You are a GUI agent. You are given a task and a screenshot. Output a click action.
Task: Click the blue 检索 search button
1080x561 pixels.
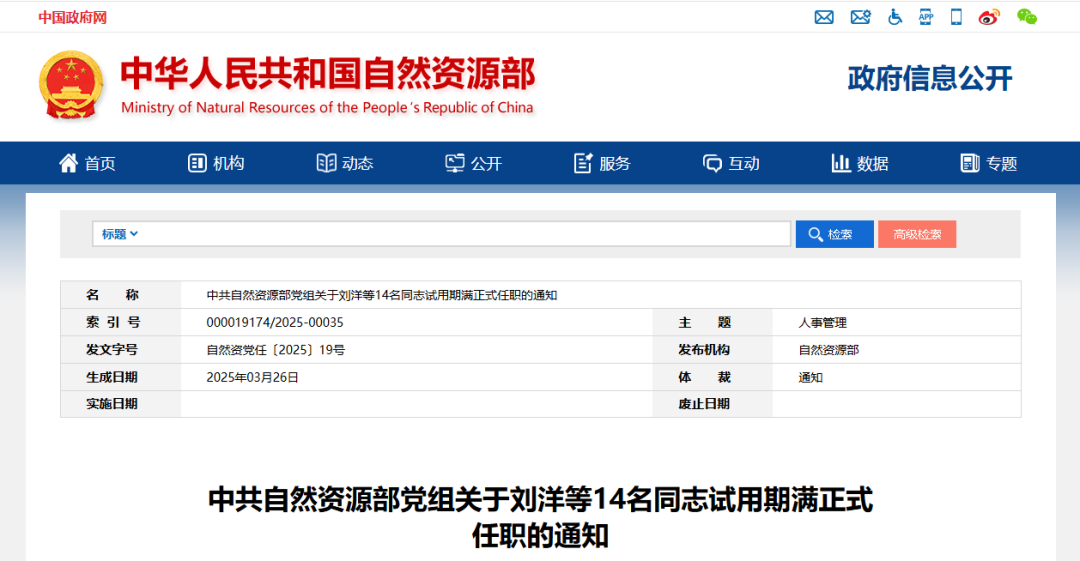(x=835, y=234)
